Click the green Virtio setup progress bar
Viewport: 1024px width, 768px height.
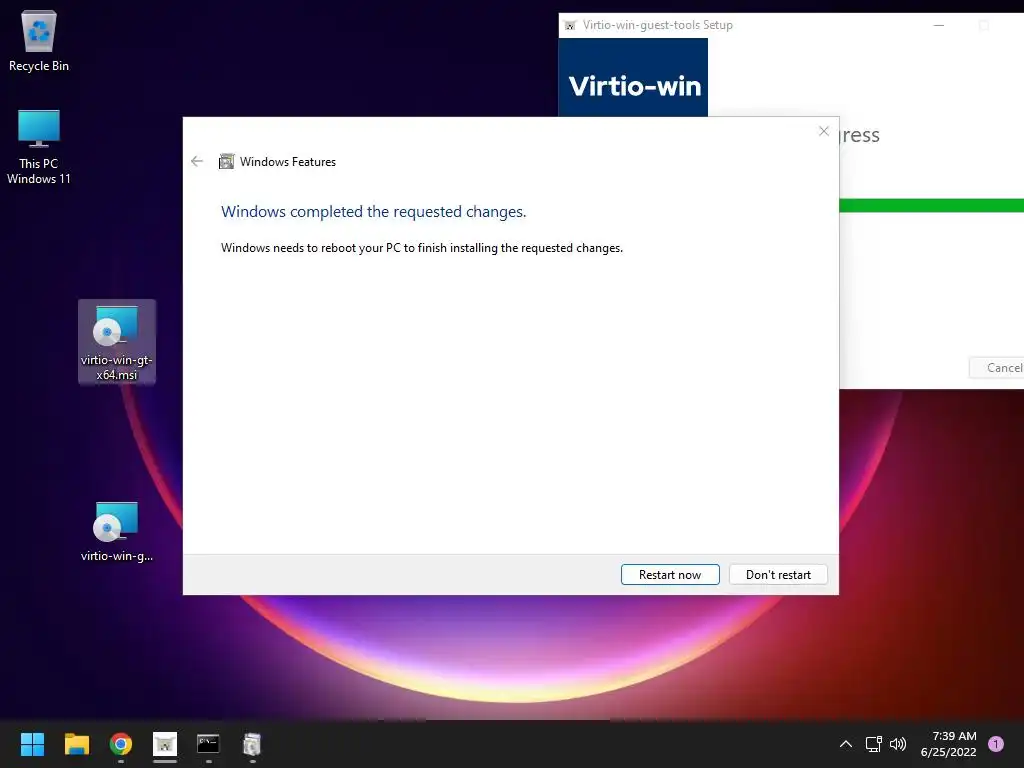click(931, 205)
